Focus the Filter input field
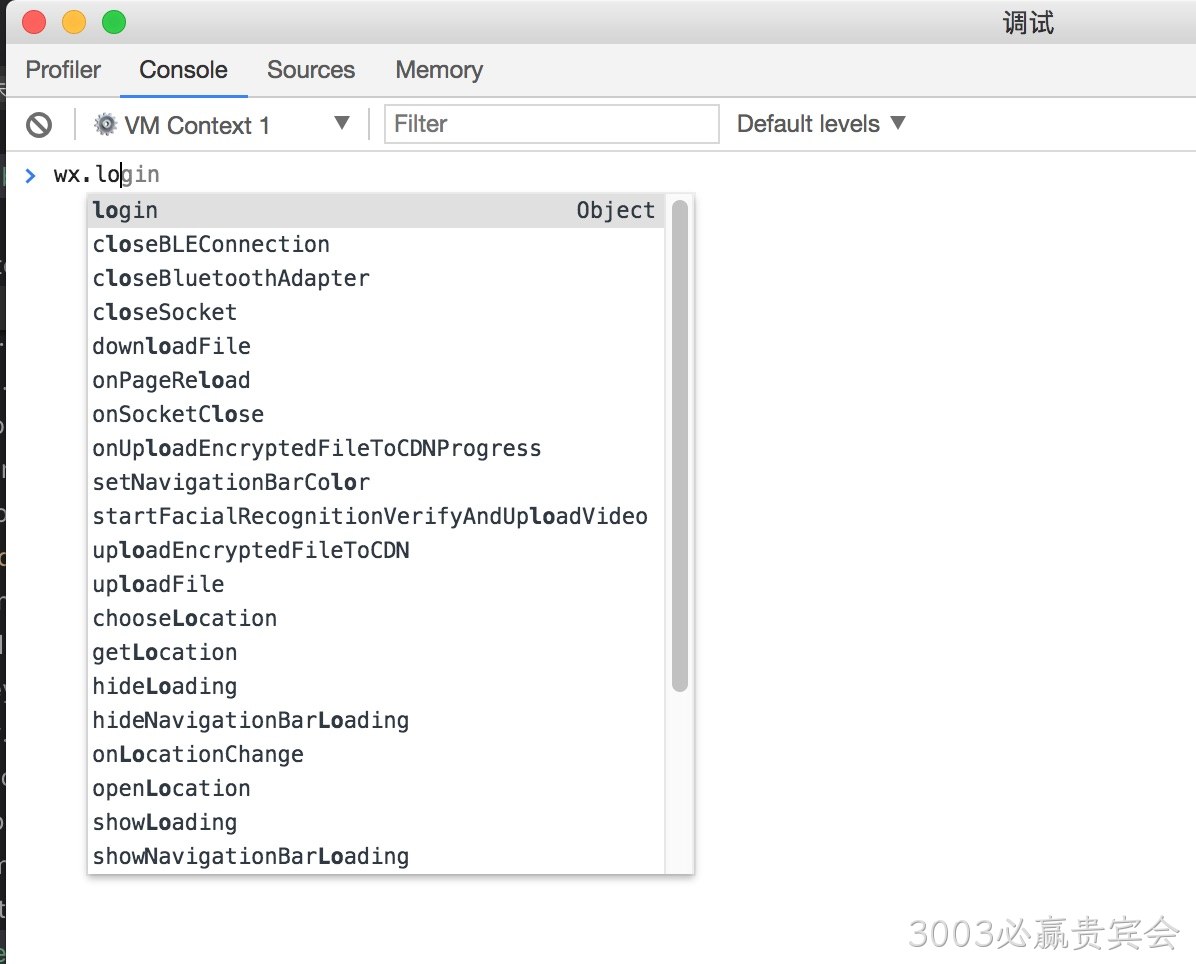1196x964 pixels. click(x=551, y=124)
